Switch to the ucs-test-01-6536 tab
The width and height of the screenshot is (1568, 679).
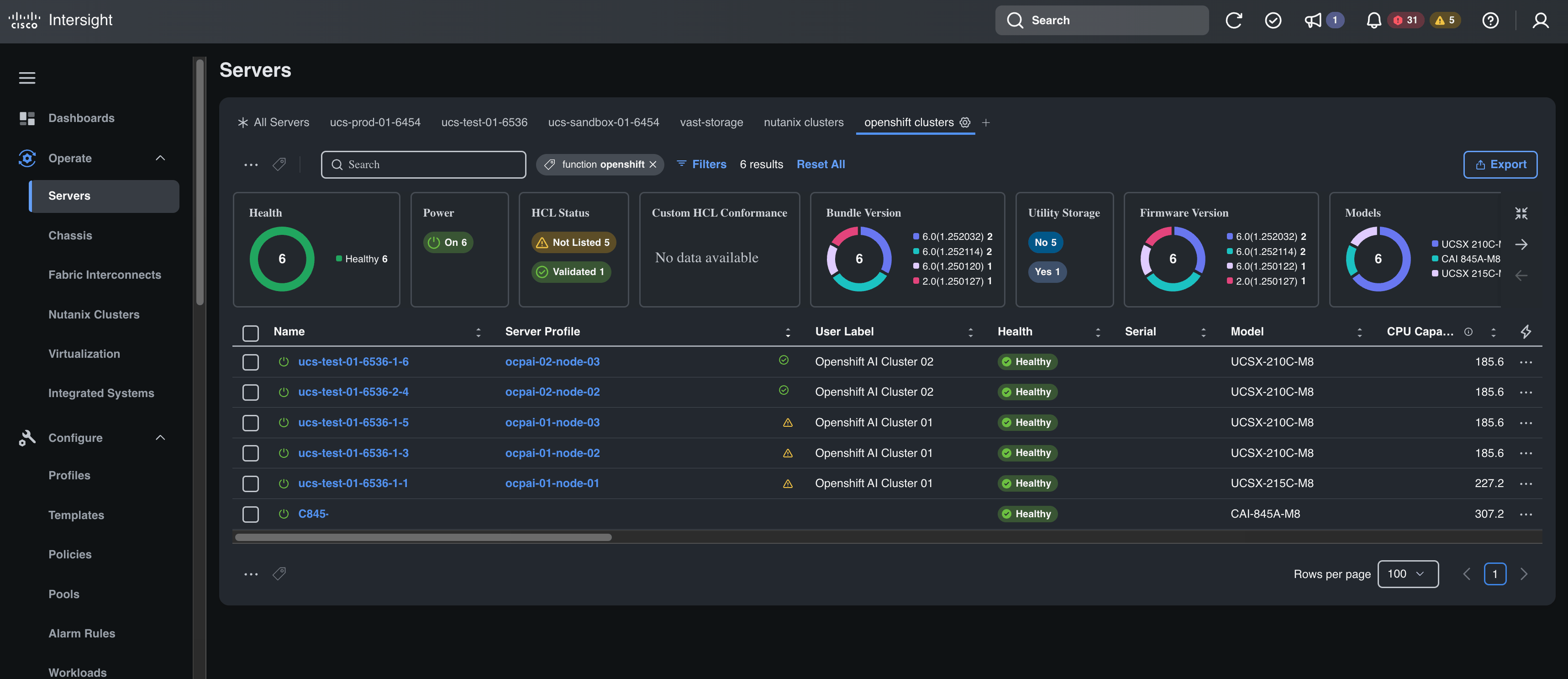pos(484,122)
